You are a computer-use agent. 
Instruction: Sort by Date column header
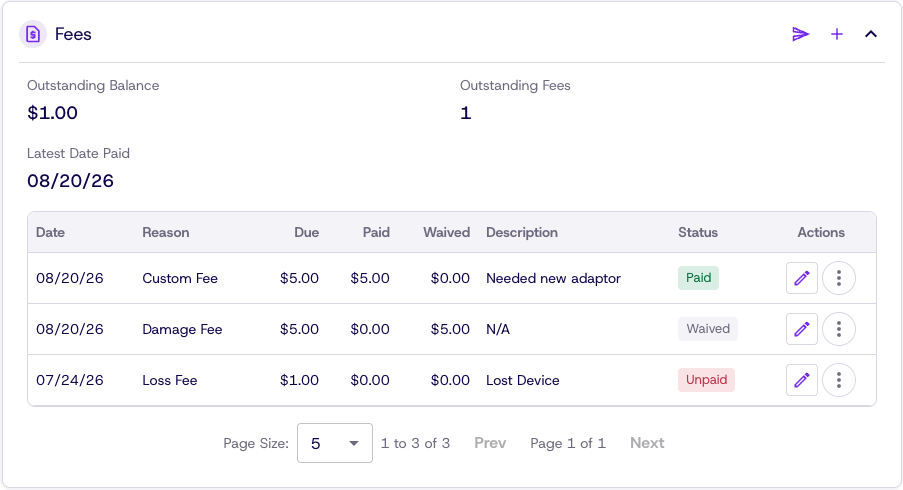(x=50, y=232)
